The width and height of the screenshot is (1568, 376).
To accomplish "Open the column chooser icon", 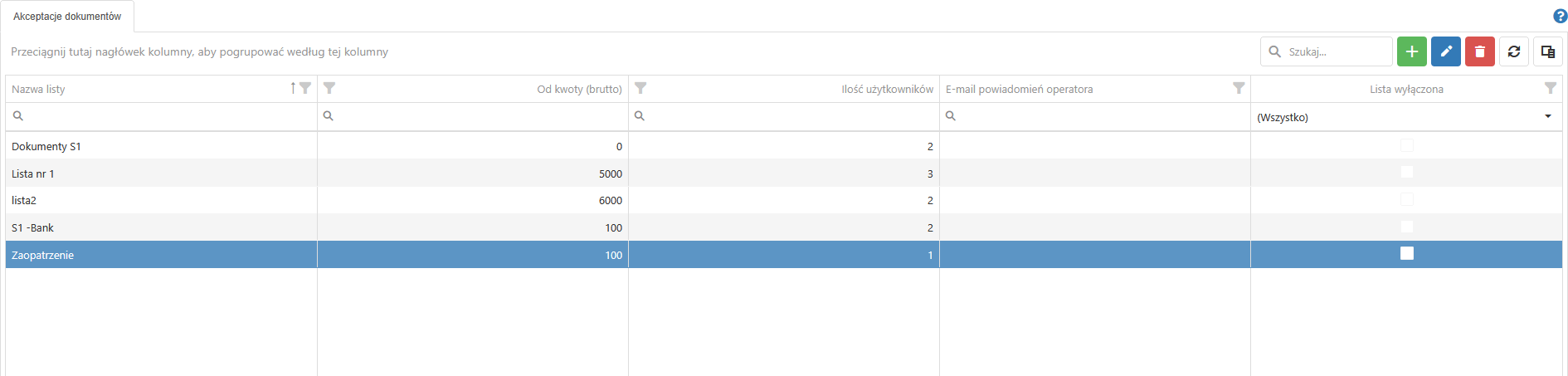I will point(1547,51).
